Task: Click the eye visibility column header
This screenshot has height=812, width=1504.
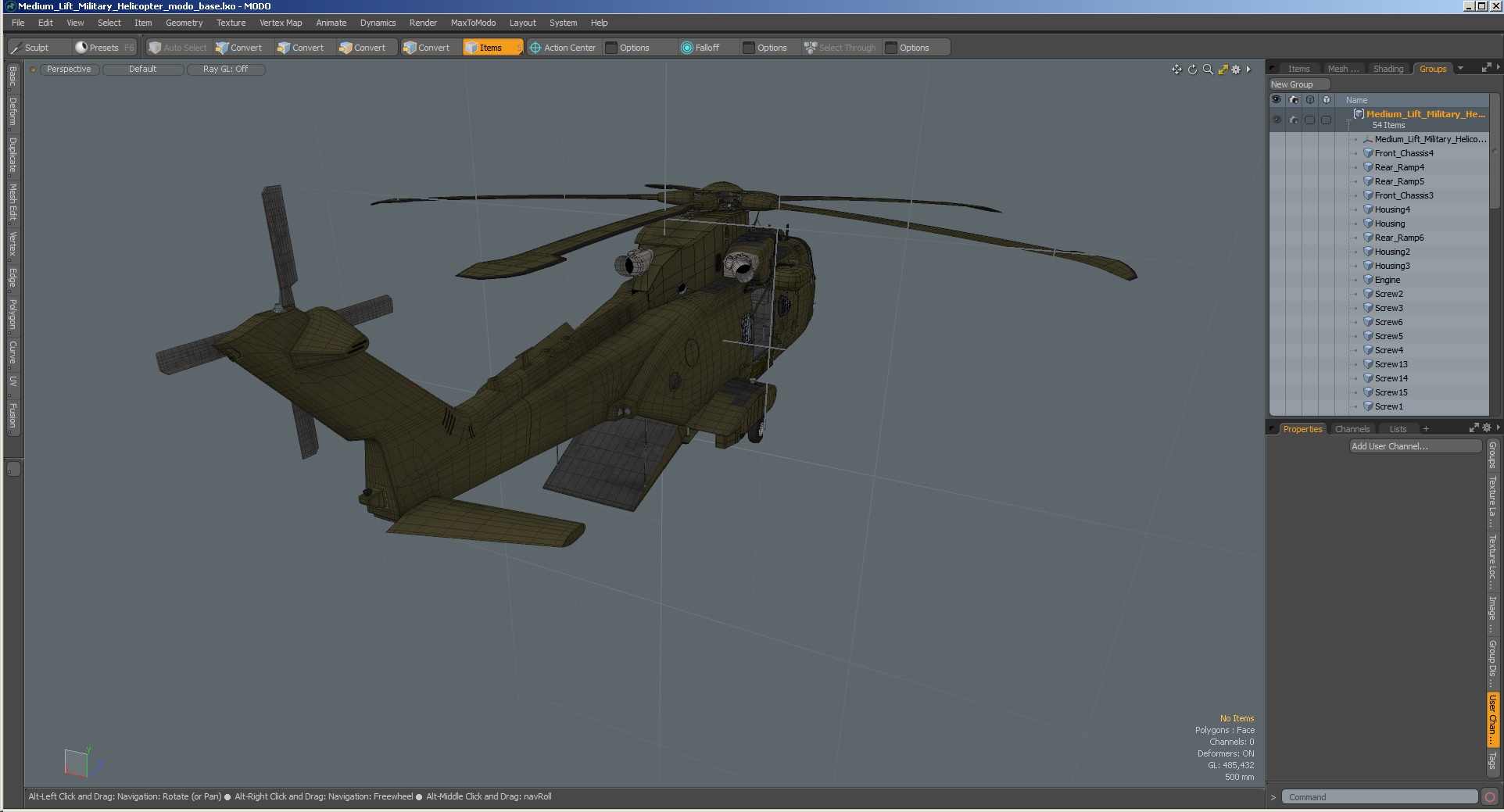Action: coord(1277,100)
